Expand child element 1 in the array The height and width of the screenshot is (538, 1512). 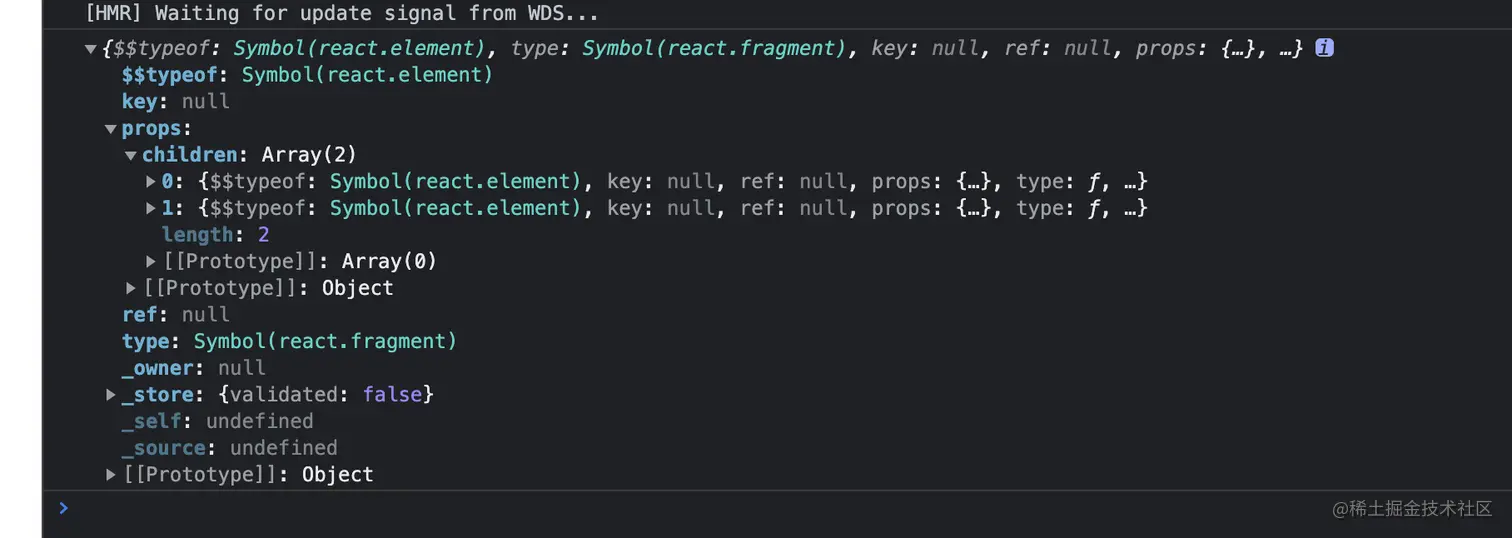pyautogui.click(x=151, y=208)
